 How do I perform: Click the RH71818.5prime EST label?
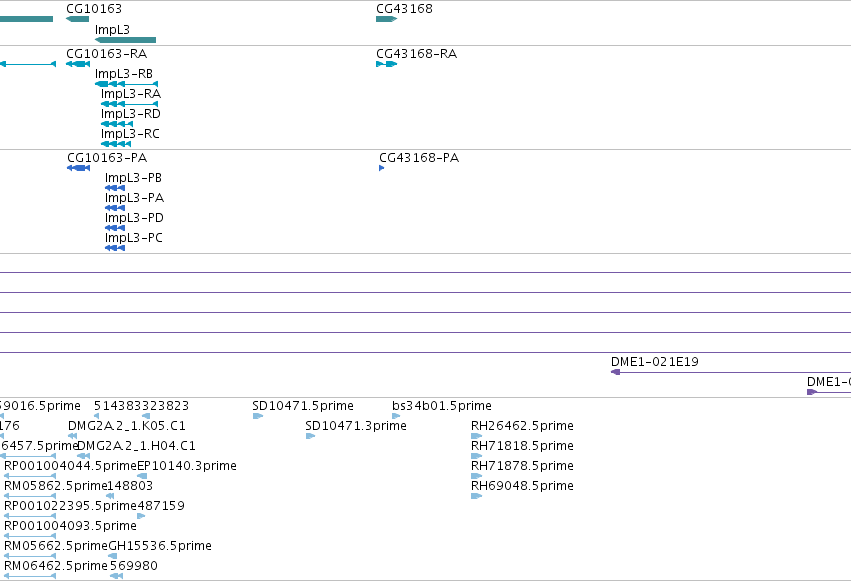click(522, 446)
